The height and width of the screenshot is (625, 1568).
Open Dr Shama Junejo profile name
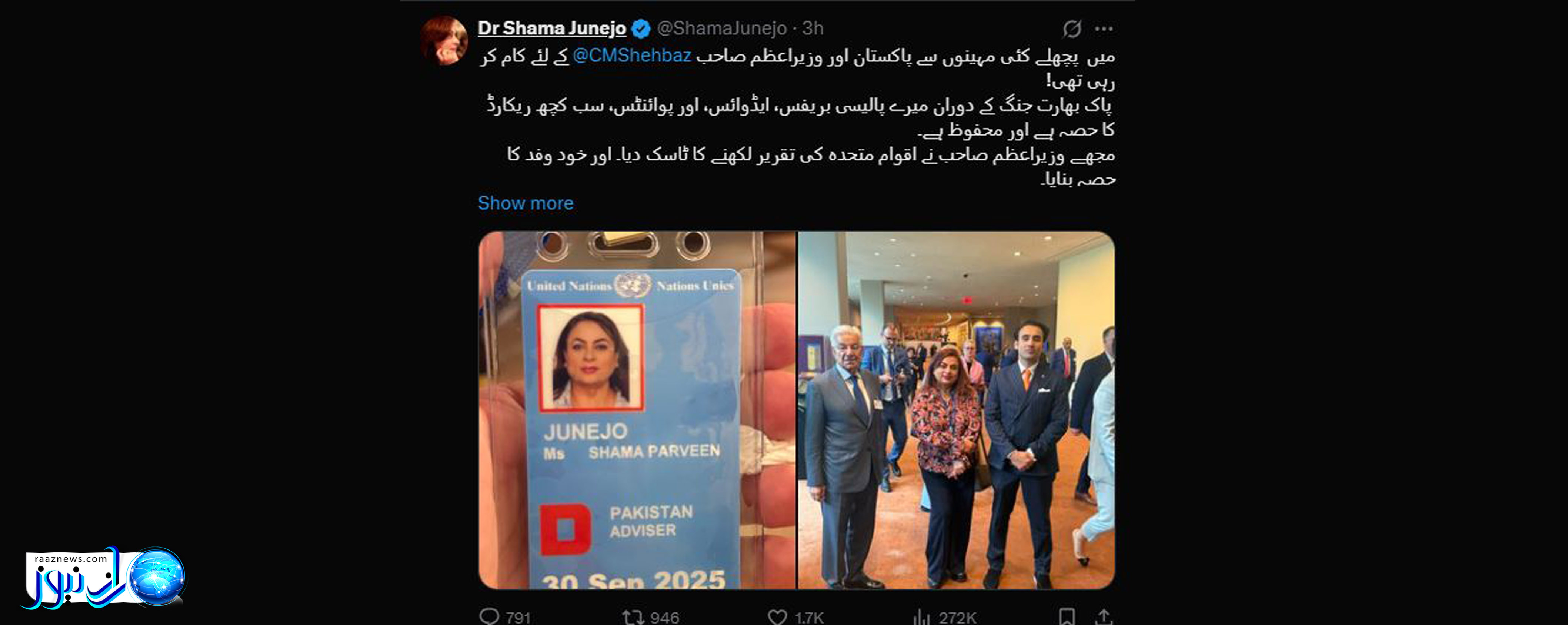(x=551, y=28)
